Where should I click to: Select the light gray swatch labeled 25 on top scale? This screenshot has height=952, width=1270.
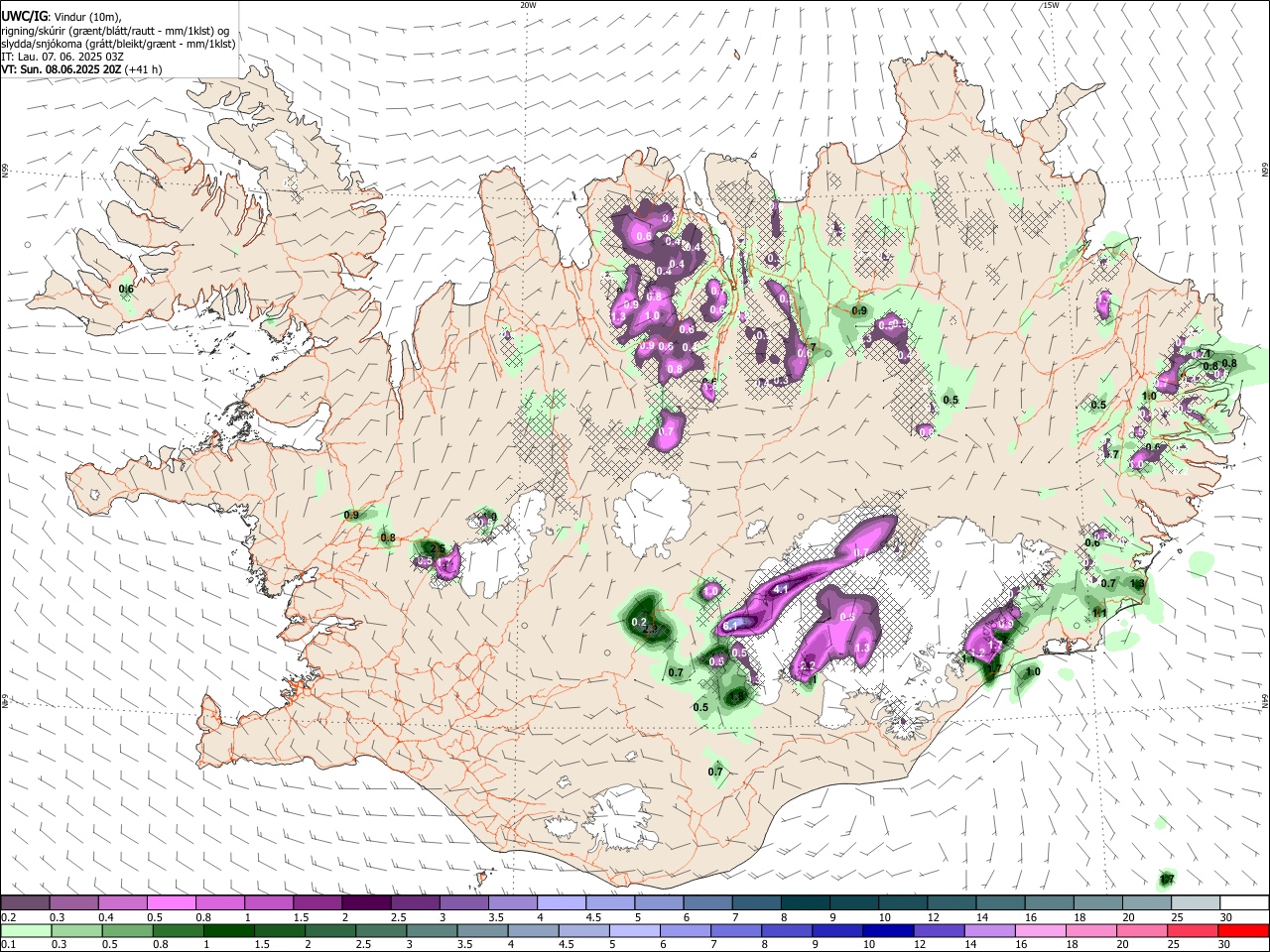click(x=1196, y=903)
